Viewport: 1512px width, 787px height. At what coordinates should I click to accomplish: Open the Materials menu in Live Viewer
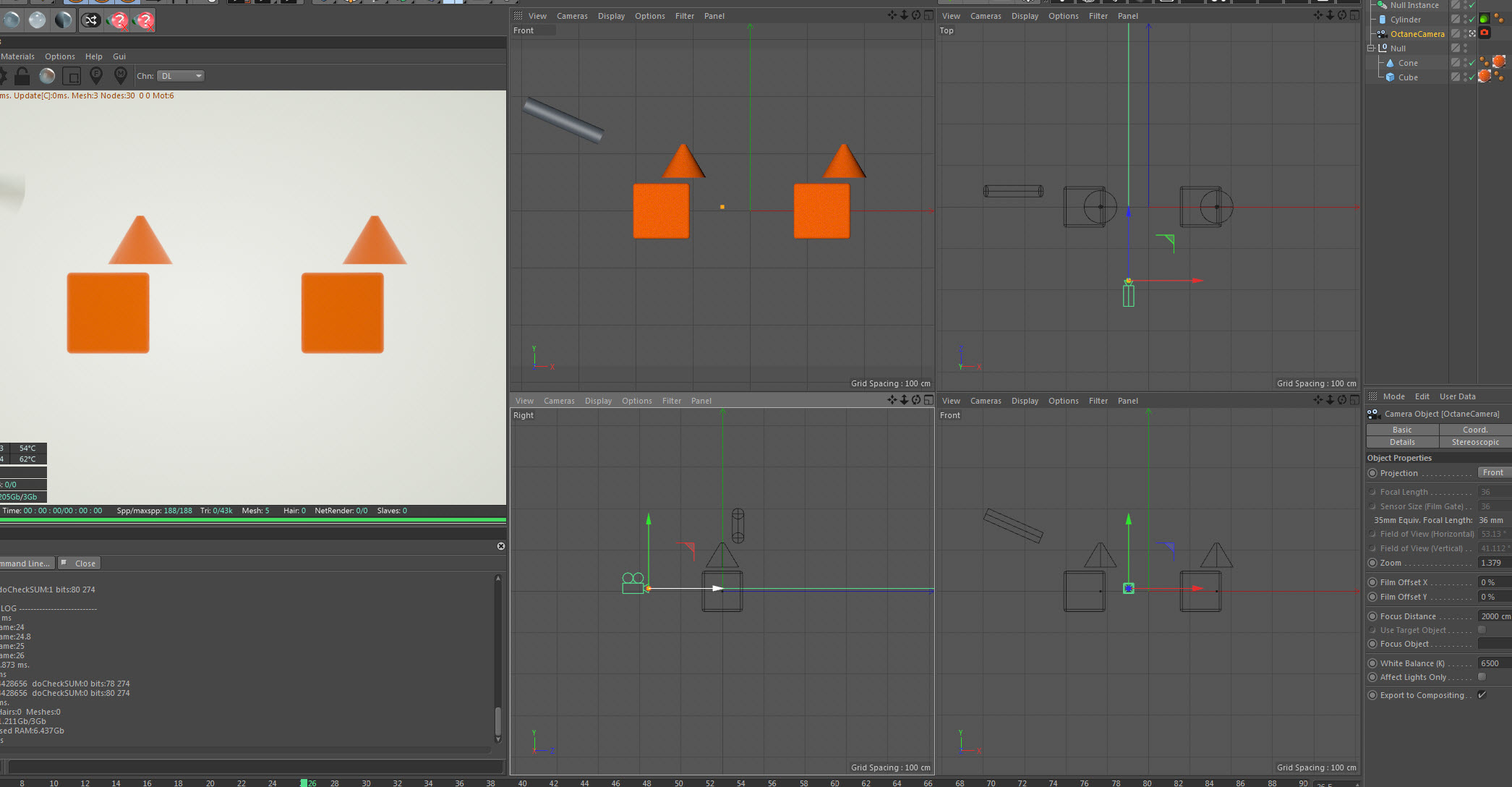(x=17, y=56)
